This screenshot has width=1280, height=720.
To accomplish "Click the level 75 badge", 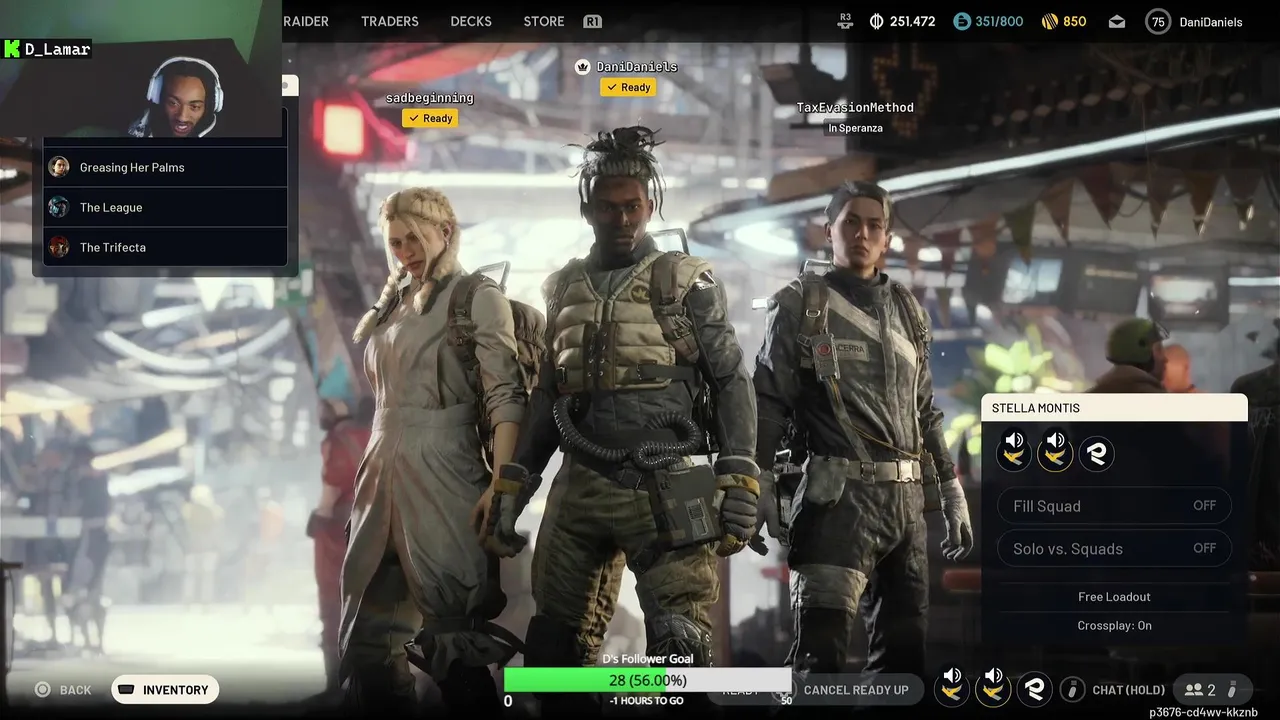I will click(x=1158, y=21).
